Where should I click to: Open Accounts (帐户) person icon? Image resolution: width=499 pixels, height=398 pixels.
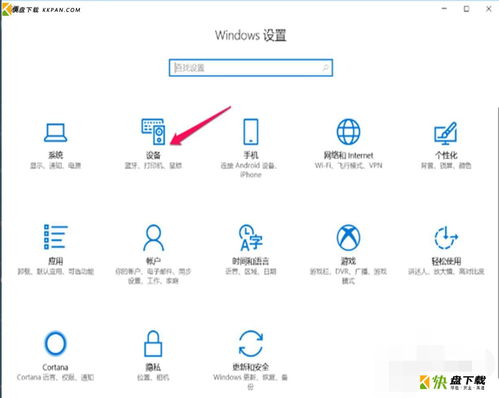point(153,237)
